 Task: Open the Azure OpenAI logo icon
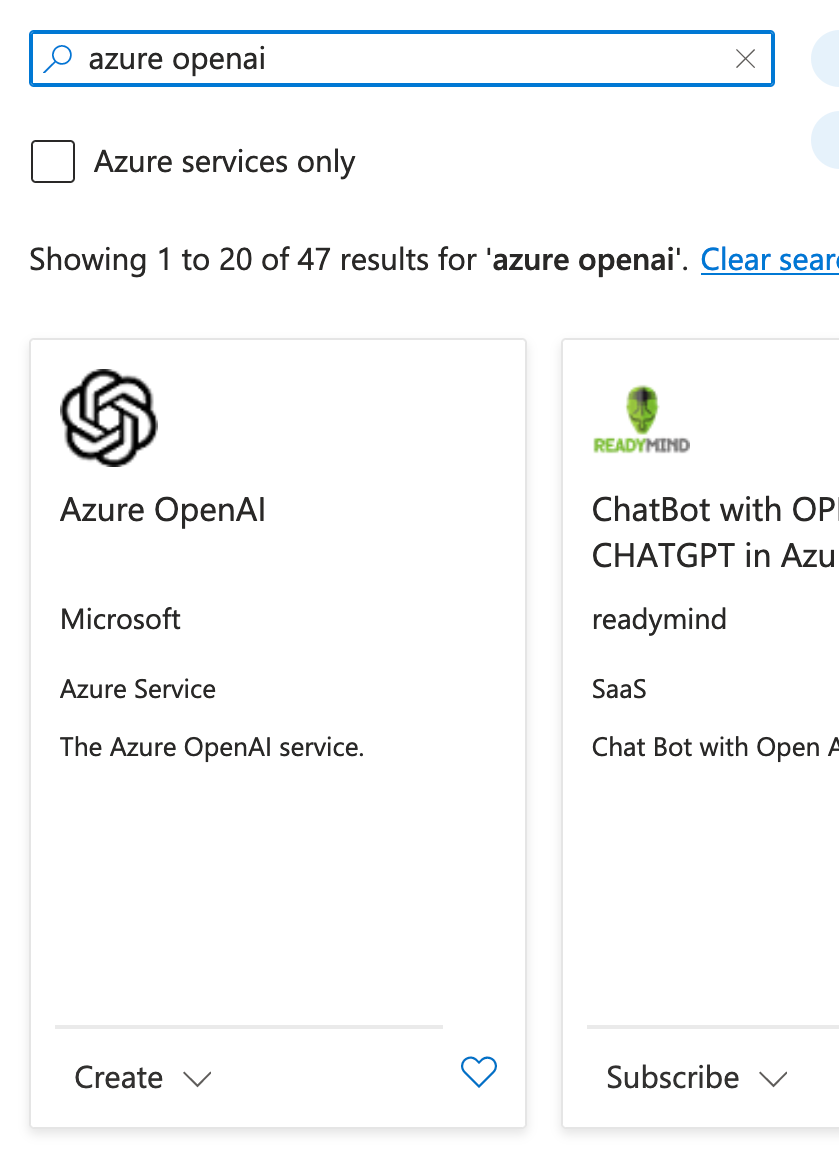(x=109, y=418)
